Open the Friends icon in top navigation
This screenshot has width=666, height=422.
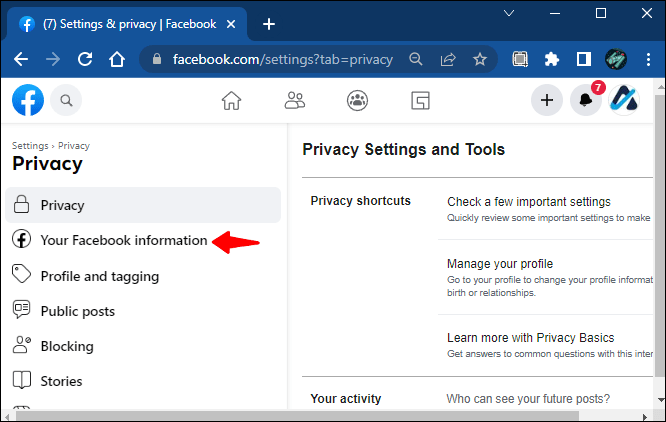pyautogui.click(x=294, y=101)
